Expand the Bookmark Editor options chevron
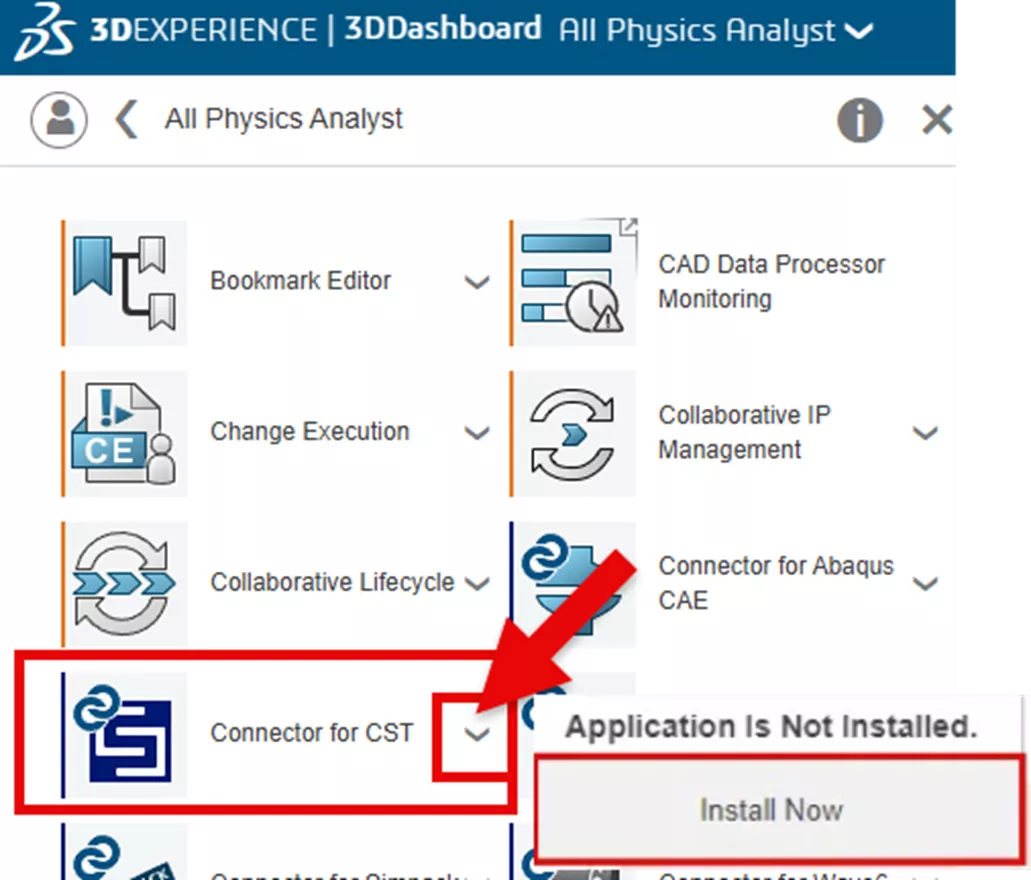The width and height of the screenshot is (1031, 880). [477, 282]
